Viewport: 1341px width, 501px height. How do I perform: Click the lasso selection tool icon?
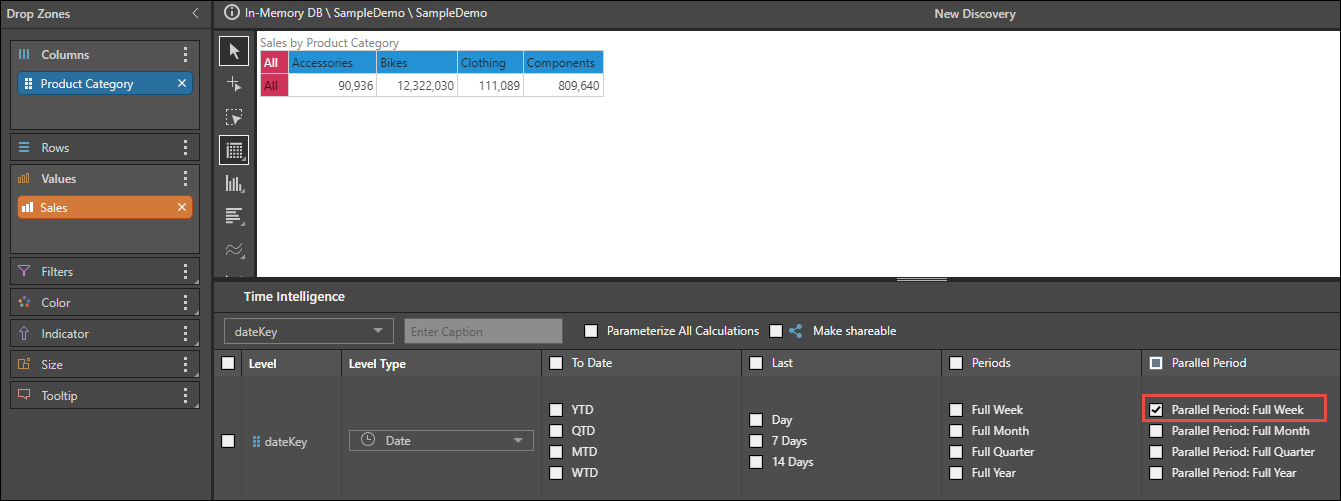[234, 117]
